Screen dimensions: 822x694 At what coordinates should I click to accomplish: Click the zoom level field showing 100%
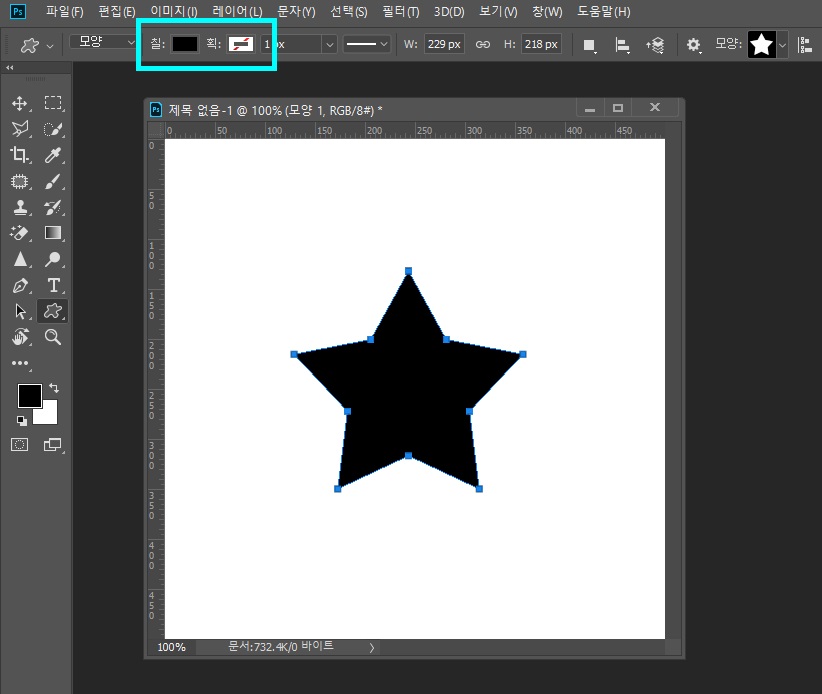171,647
